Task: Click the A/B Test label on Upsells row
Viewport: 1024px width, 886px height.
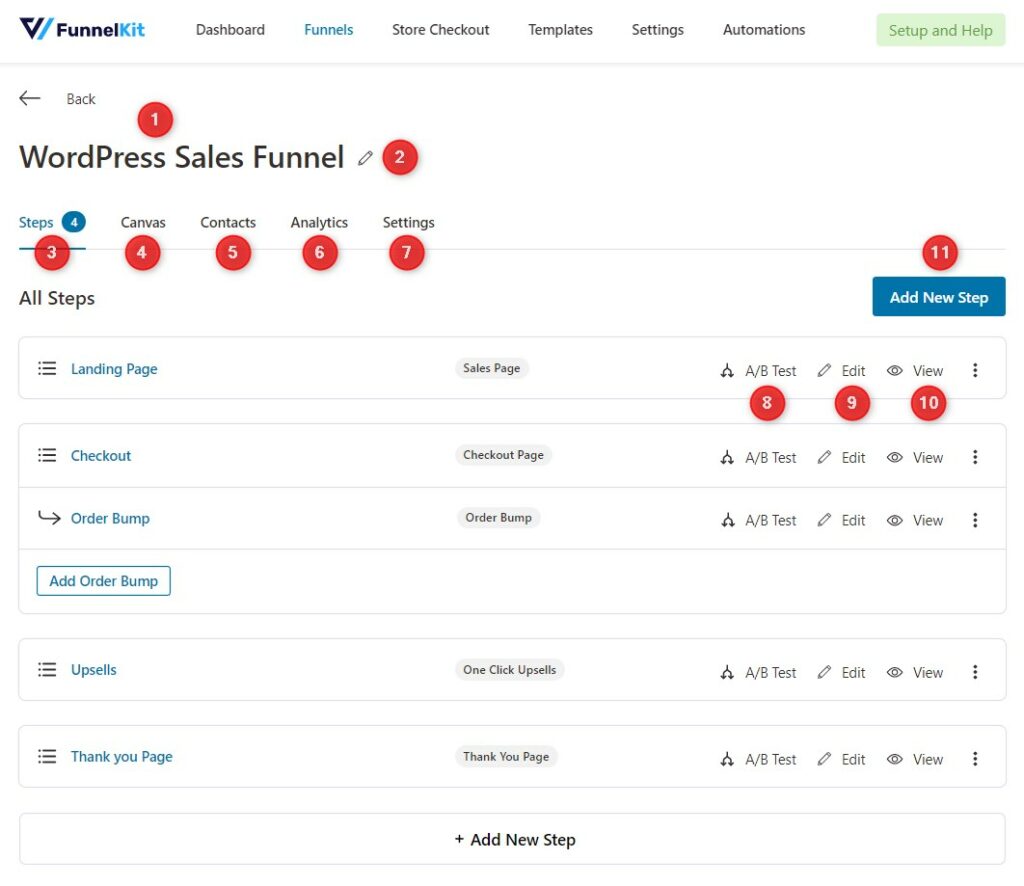Action: 771,672
